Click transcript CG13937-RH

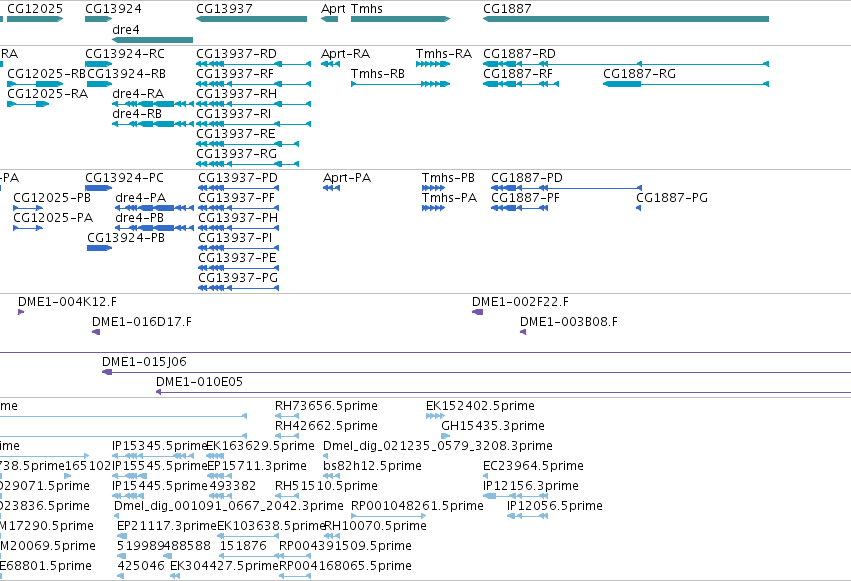point(253,104)
